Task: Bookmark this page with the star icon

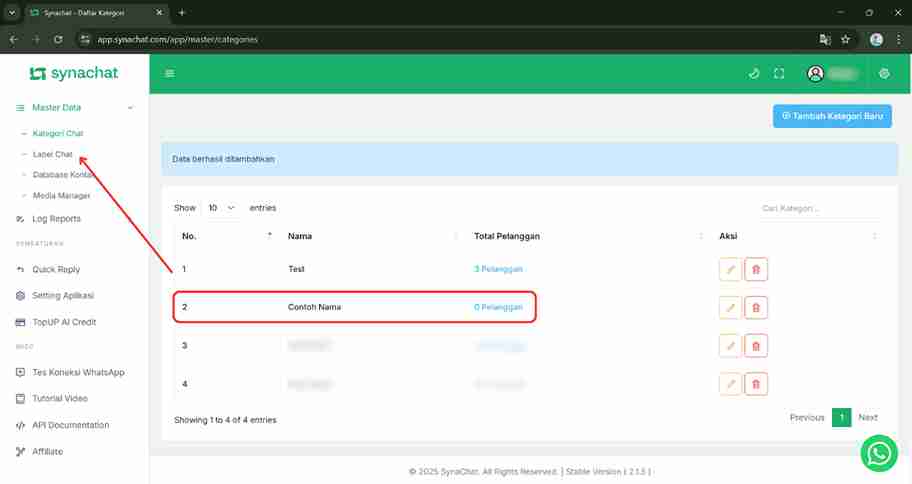Action: click(x=845, y=40)
